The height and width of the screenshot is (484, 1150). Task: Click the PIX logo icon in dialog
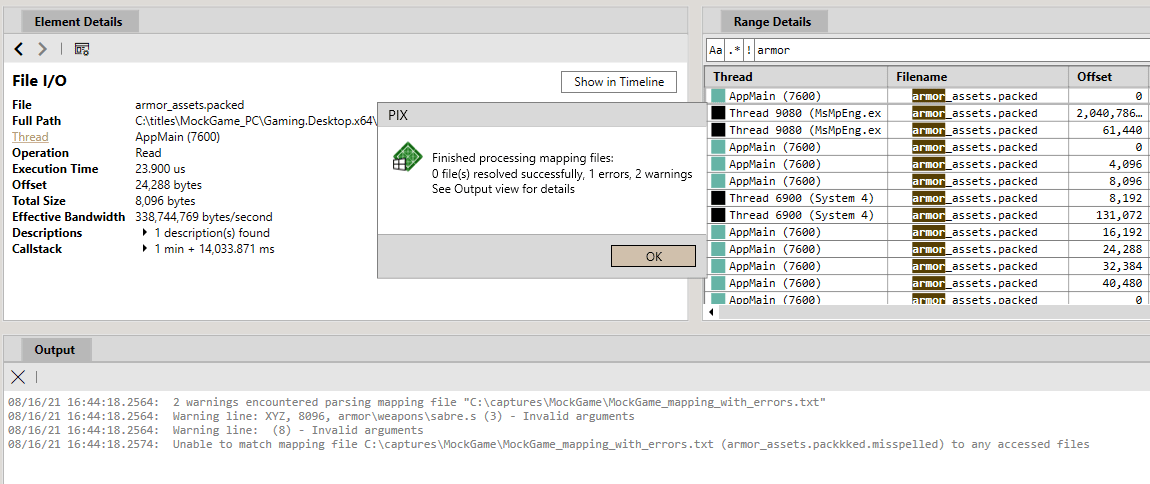click(x=405, y=158)
